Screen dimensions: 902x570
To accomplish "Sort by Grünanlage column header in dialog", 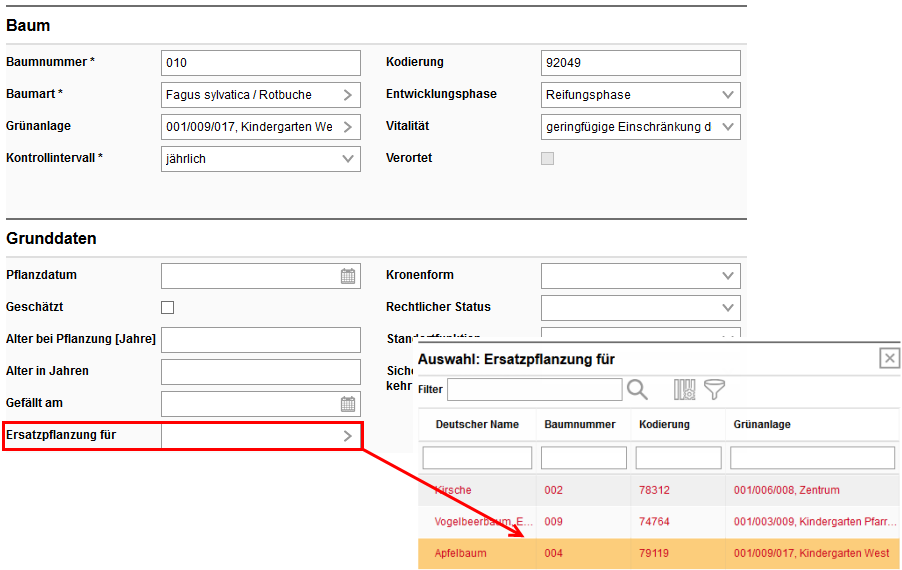I will coord(762,424).
